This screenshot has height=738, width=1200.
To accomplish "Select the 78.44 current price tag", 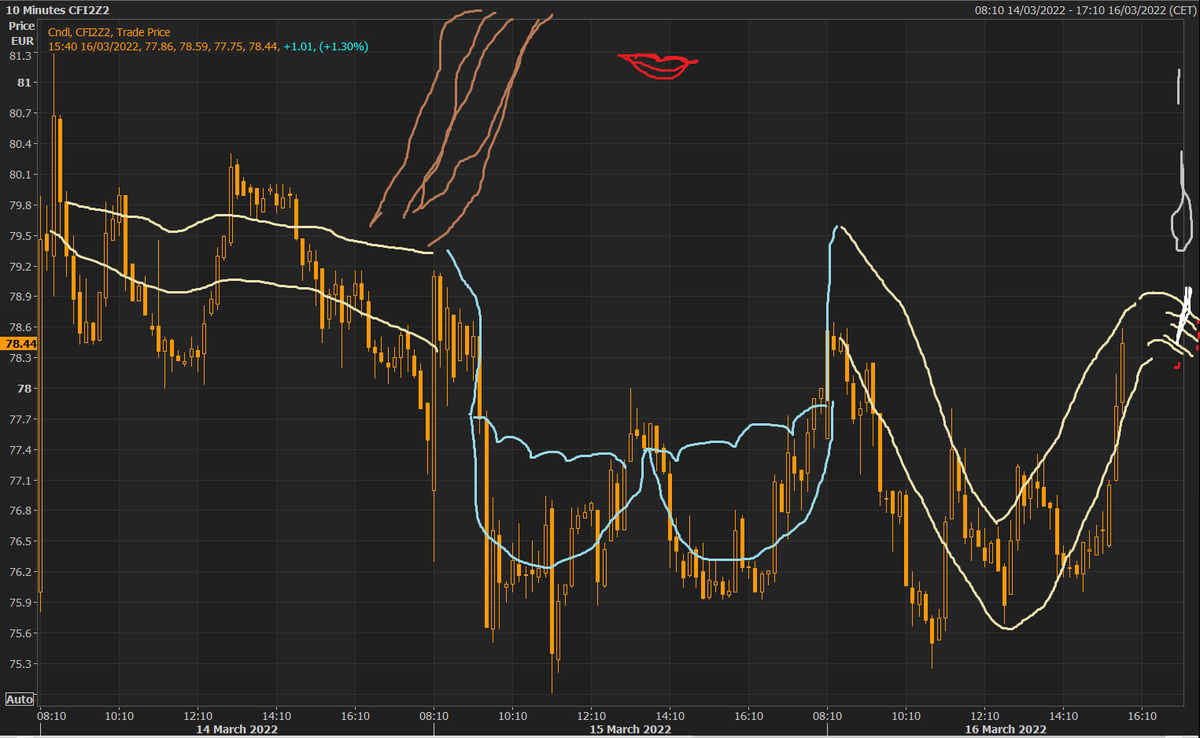I will point(21,343).
